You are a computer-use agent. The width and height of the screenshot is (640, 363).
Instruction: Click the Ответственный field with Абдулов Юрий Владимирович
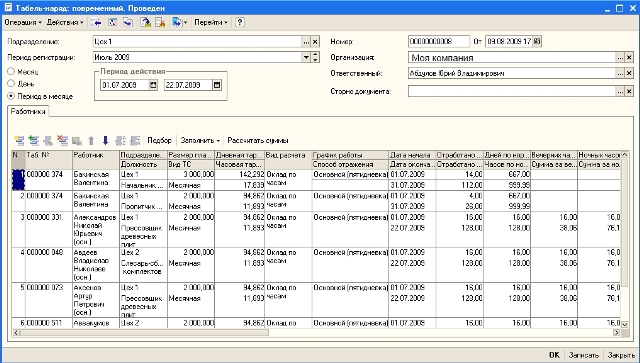[512, 73]
